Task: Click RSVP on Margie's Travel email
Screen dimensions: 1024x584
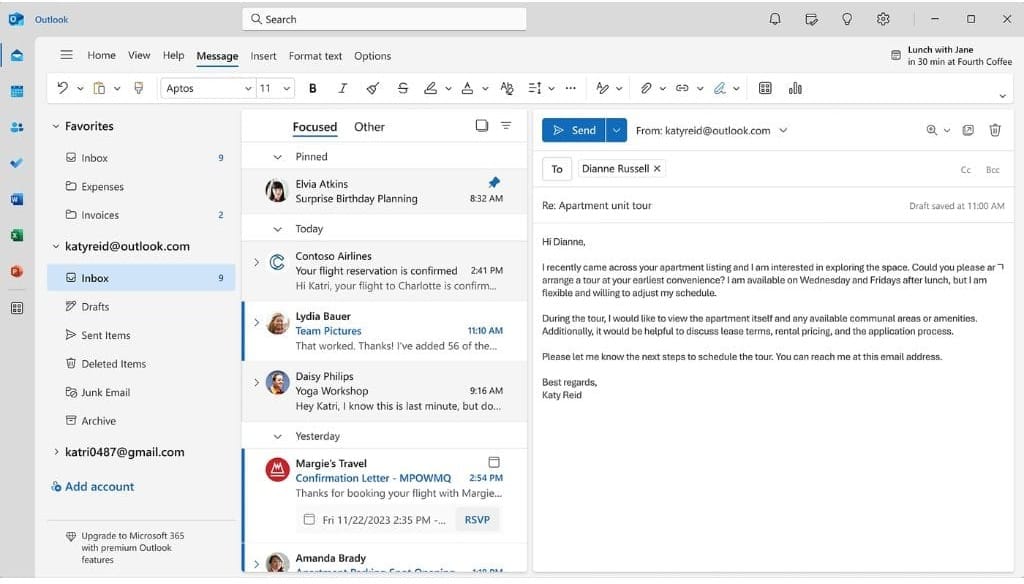Action: (x=477, y=520)
